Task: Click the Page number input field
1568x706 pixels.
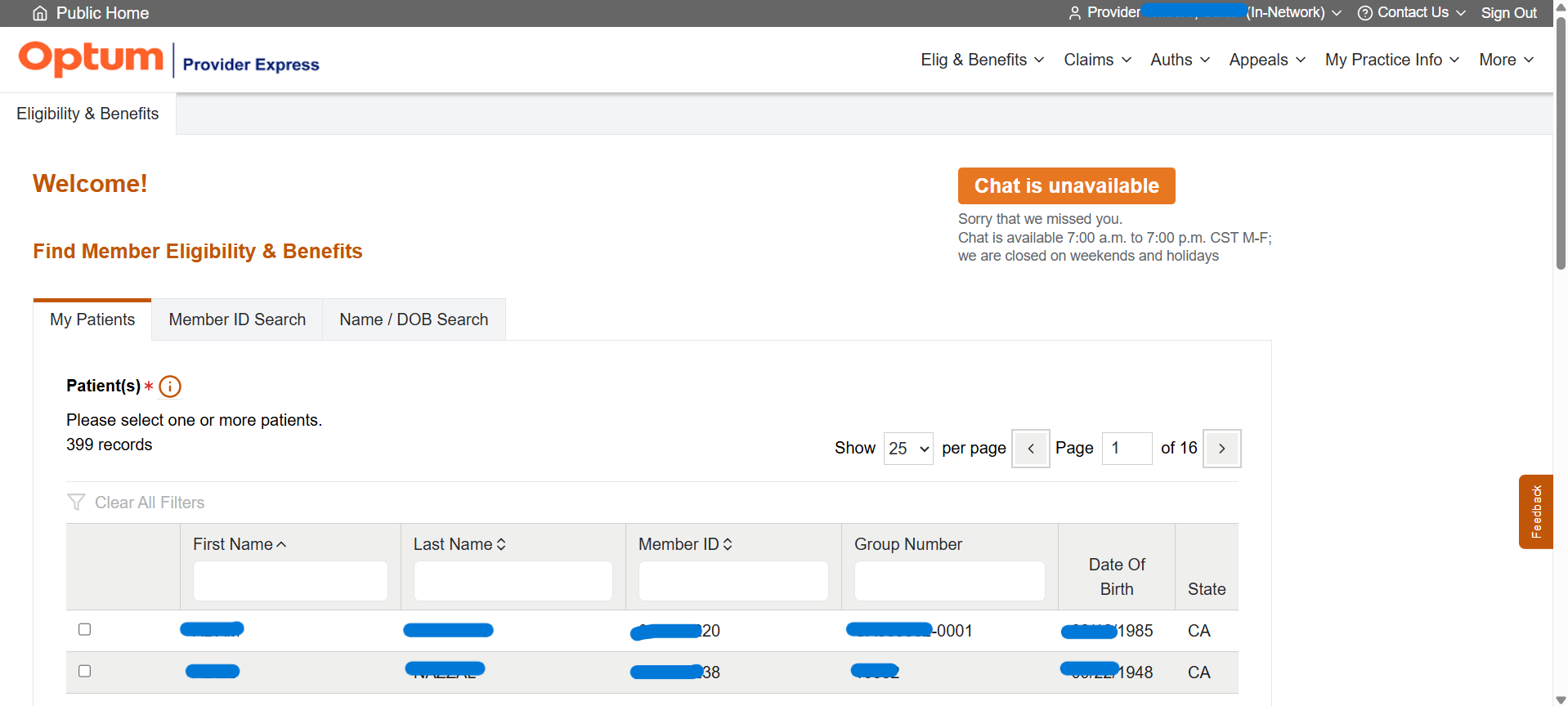Action: pyautogui.click(x=1127, y=449)
